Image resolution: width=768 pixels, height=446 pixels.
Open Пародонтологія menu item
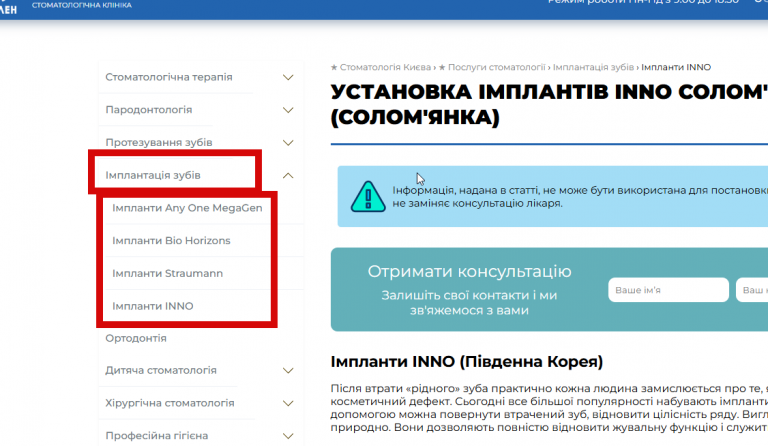point(148,110)
